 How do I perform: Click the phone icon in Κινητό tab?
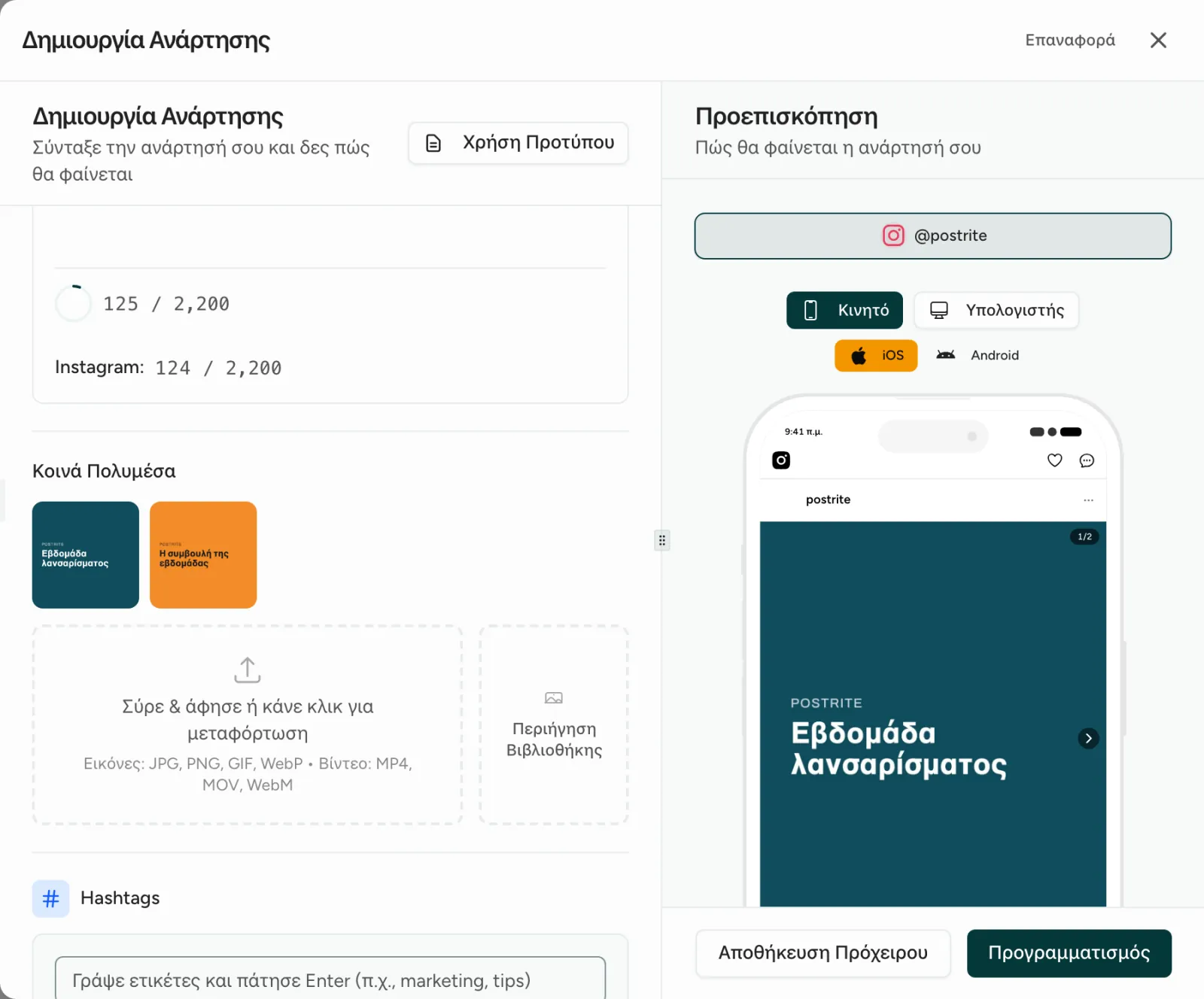click(810, 310)
